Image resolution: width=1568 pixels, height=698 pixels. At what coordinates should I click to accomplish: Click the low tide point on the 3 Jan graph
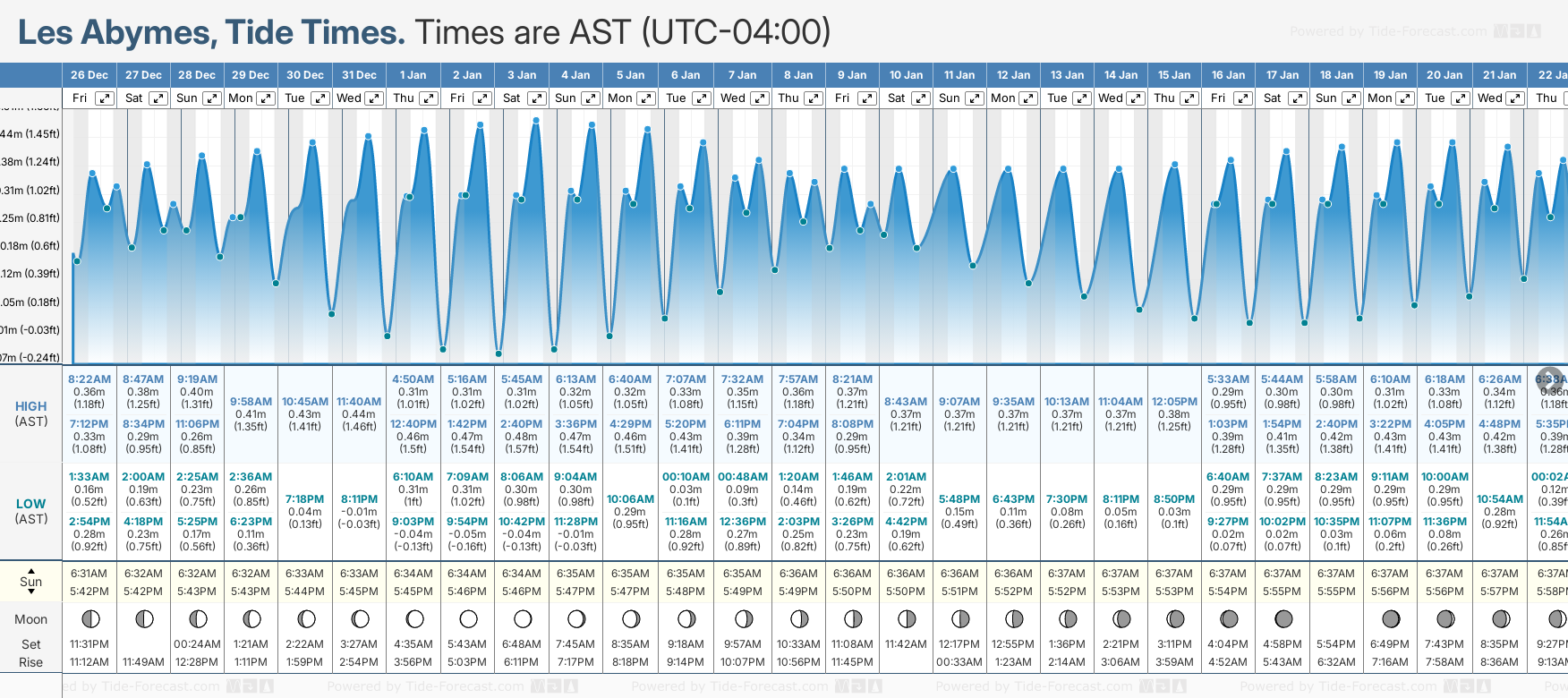click(x=499, y=353)
